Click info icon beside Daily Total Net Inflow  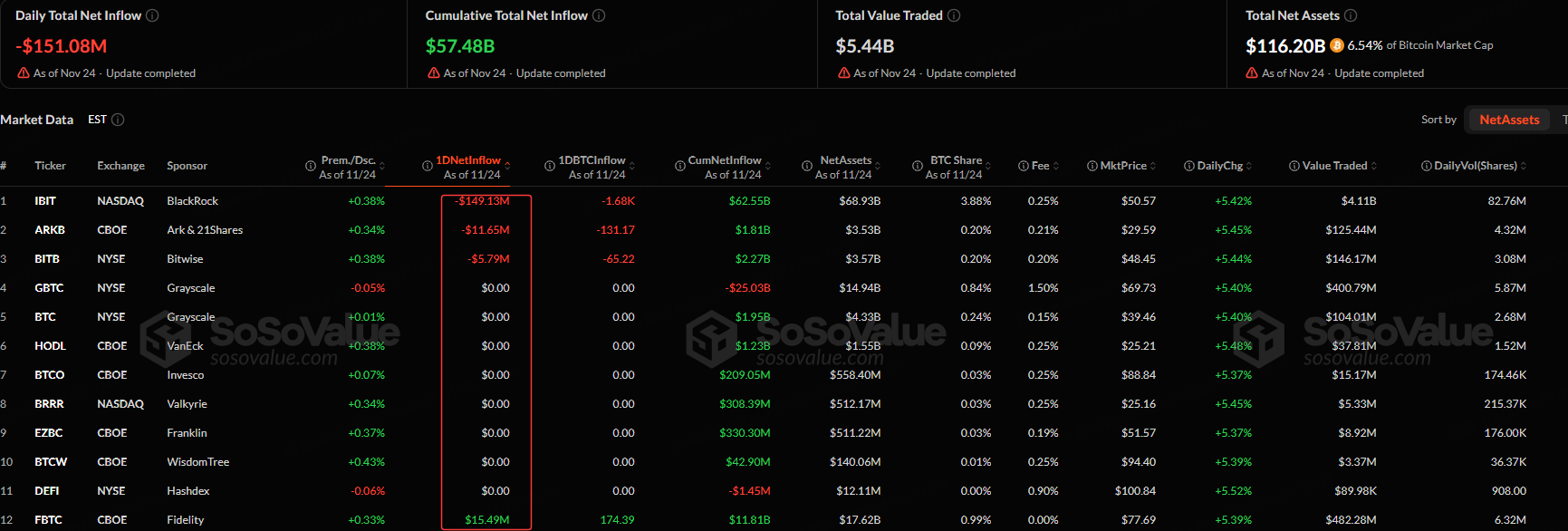pos(152,15)
